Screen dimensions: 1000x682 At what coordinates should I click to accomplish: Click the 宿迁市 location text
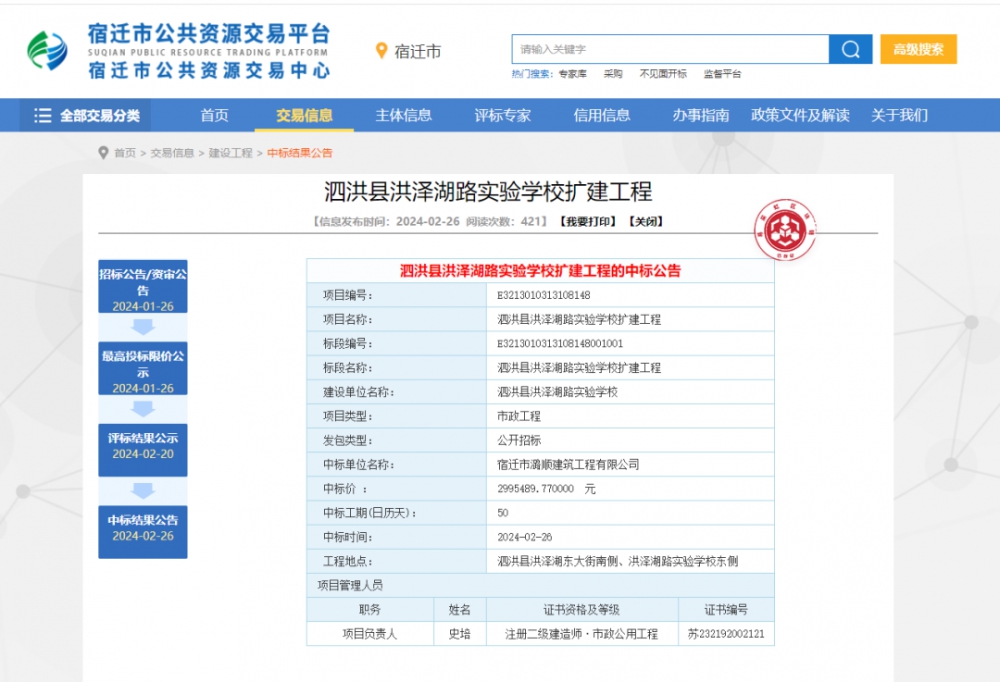418,52
